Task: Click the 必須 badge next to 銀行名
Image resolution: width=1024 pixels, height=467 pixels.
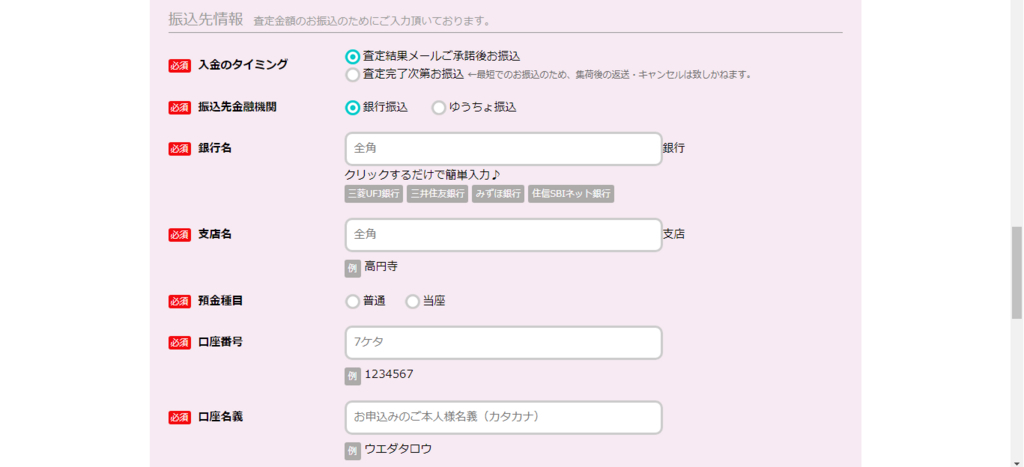Action: 179,149
